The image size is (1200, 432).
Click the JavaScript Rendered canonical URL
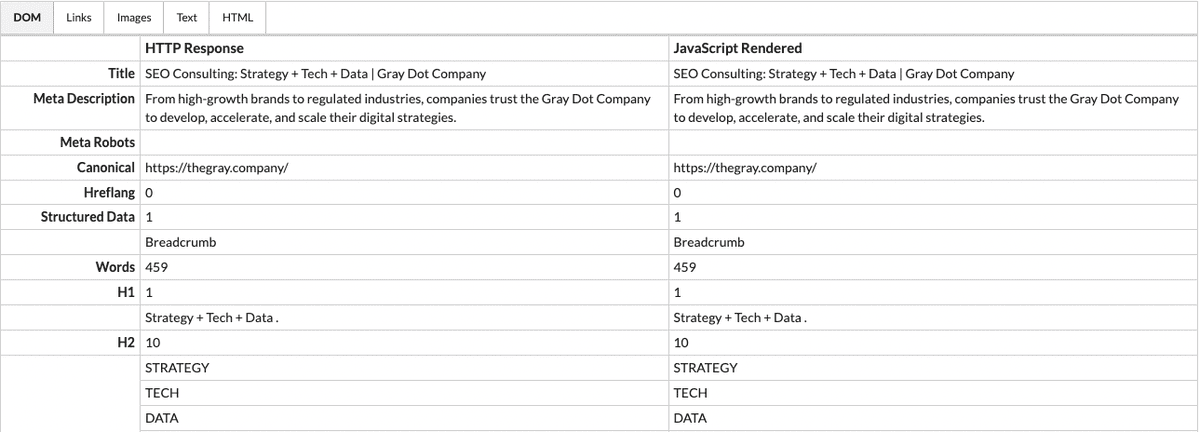745,168
